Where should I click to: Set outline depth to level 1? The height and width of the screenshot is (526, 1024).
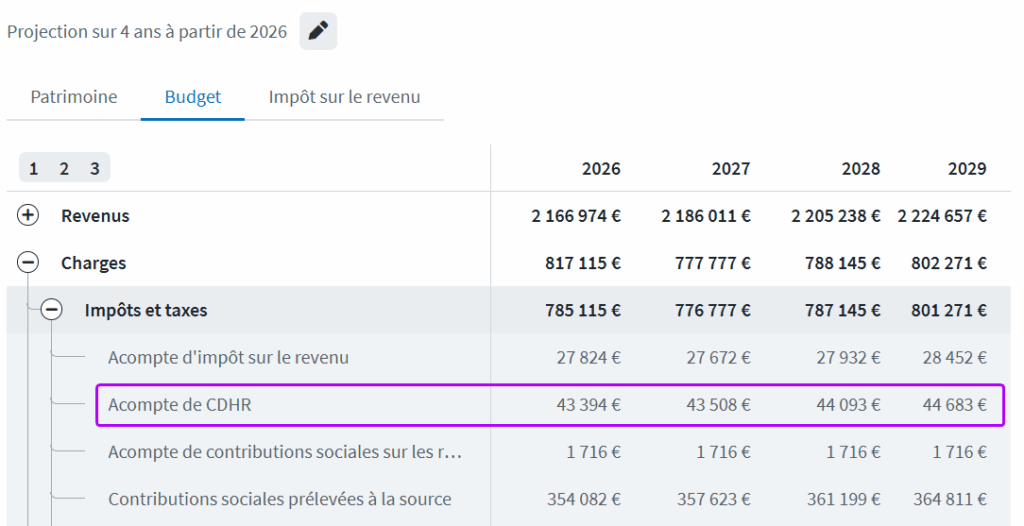34,168
